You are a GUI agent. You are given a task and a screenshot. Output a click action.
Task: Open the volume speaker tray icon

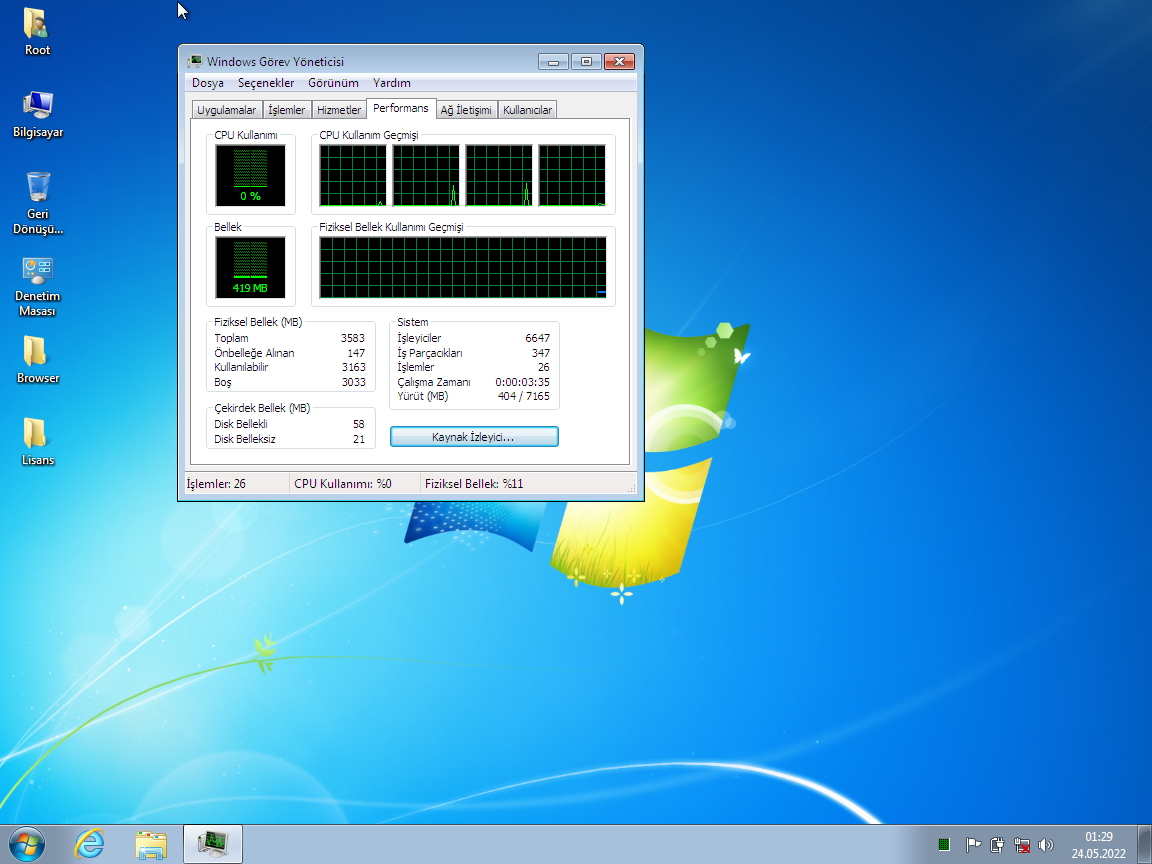(1045, 845)
